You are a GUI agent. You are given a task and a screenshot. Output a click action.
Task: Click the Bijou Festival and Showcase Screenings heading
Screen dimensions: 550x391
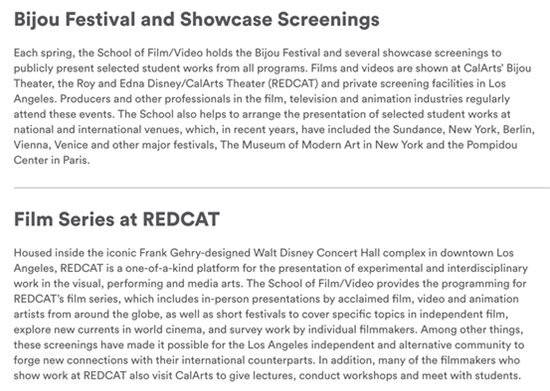(x=196, y=20)
